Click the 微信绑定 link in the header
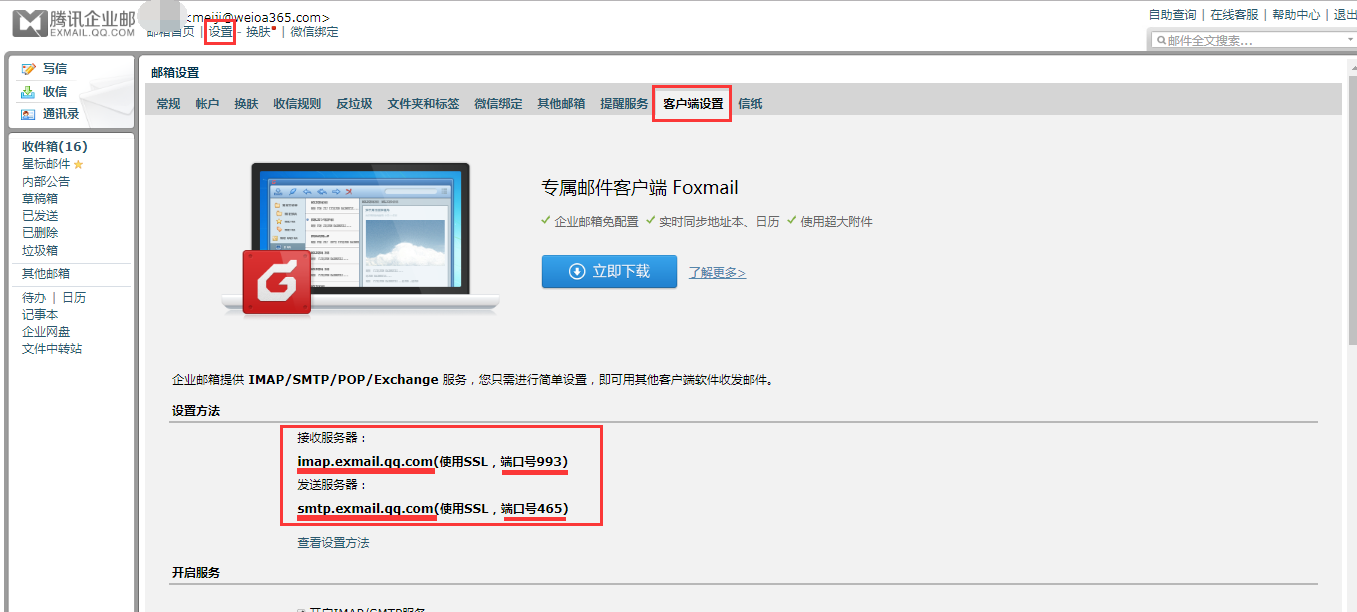 click(x=314, y=32)
